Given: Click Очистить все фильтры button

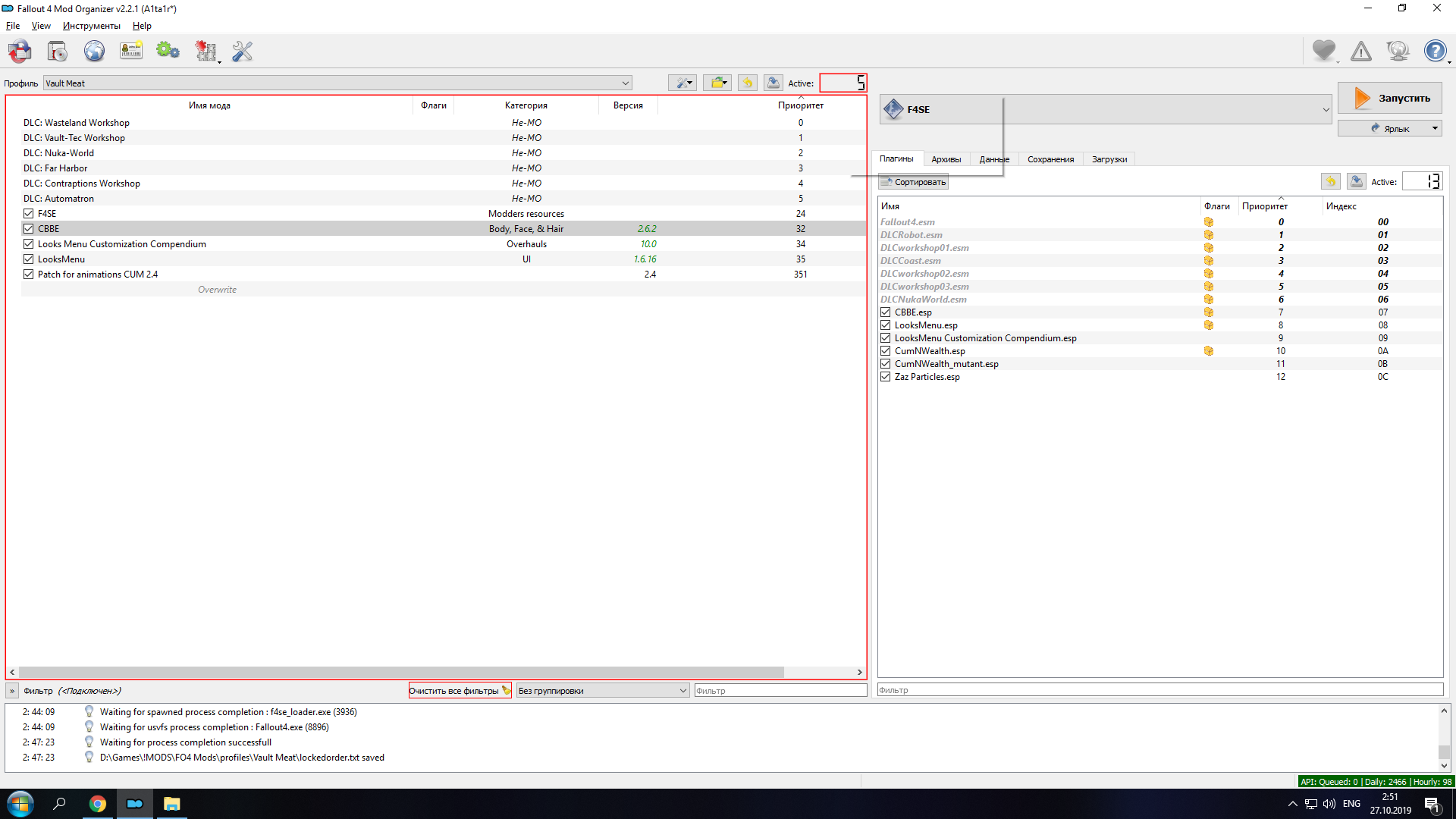Looking at the screenshot, I should pos(460,691).
